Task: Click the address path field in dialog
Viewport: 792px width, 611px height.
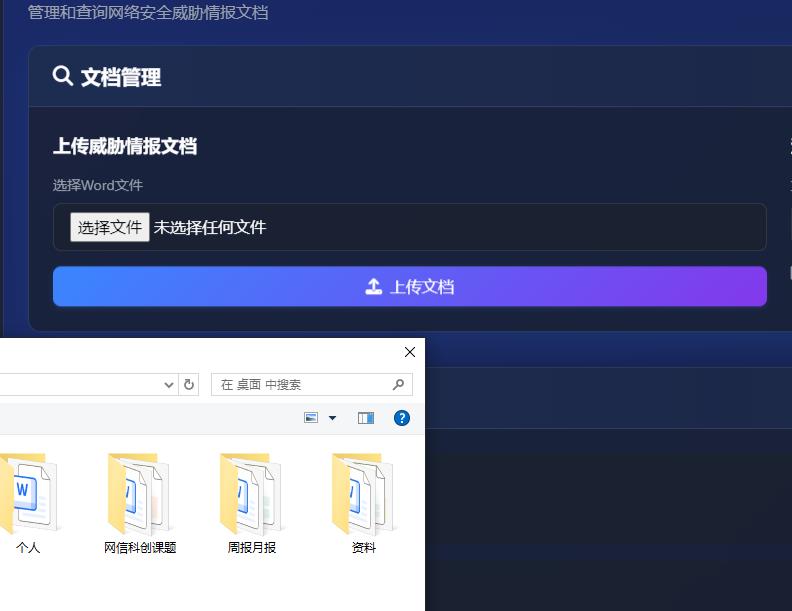Action: pos(80,384)
